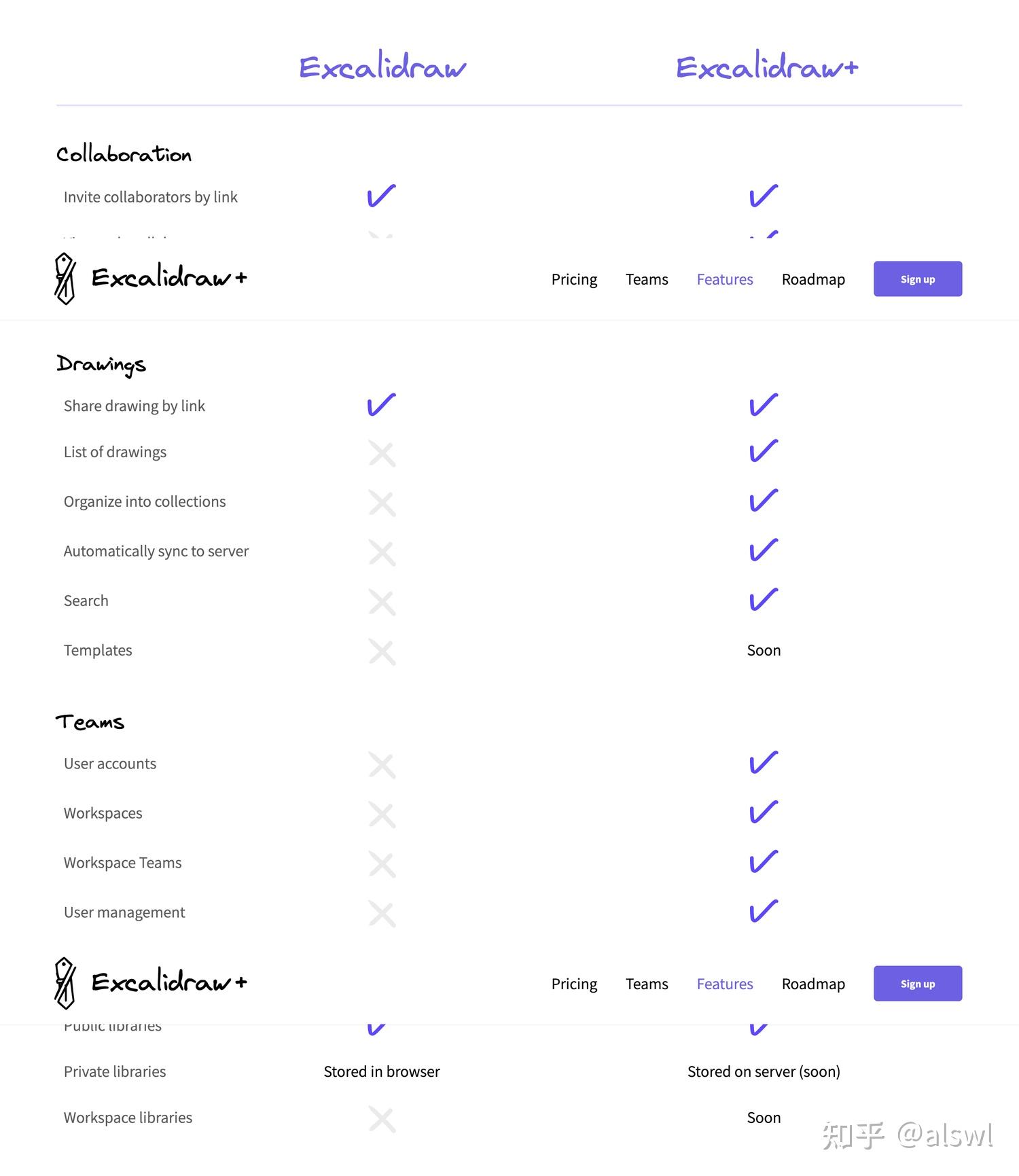Click Sign up button above the Drawings section
The height and width of the screenshot is (1176, 1019).
pos(917,279)
